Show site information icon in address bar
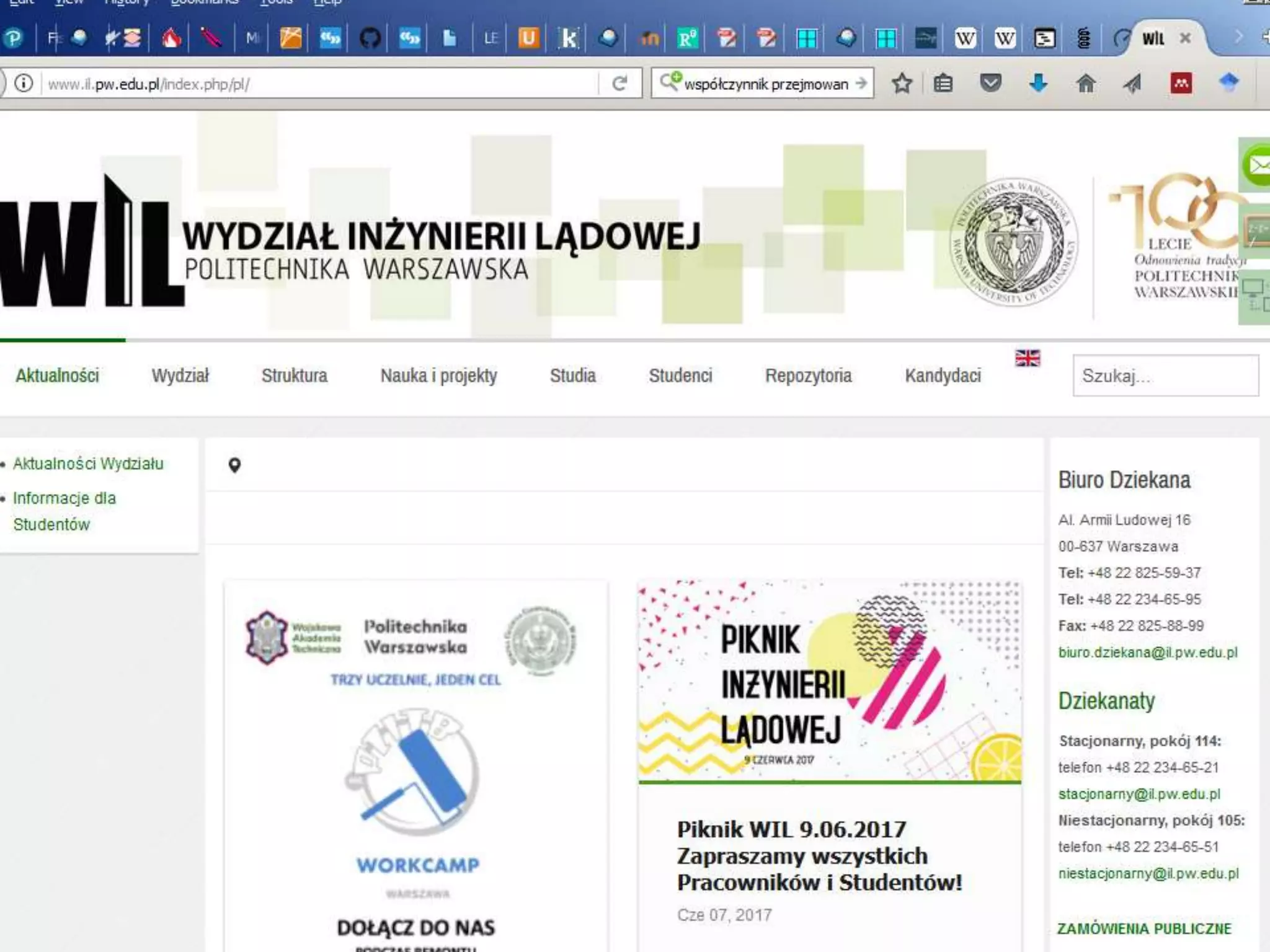1270x952 pixels. (x=24, y=83)
